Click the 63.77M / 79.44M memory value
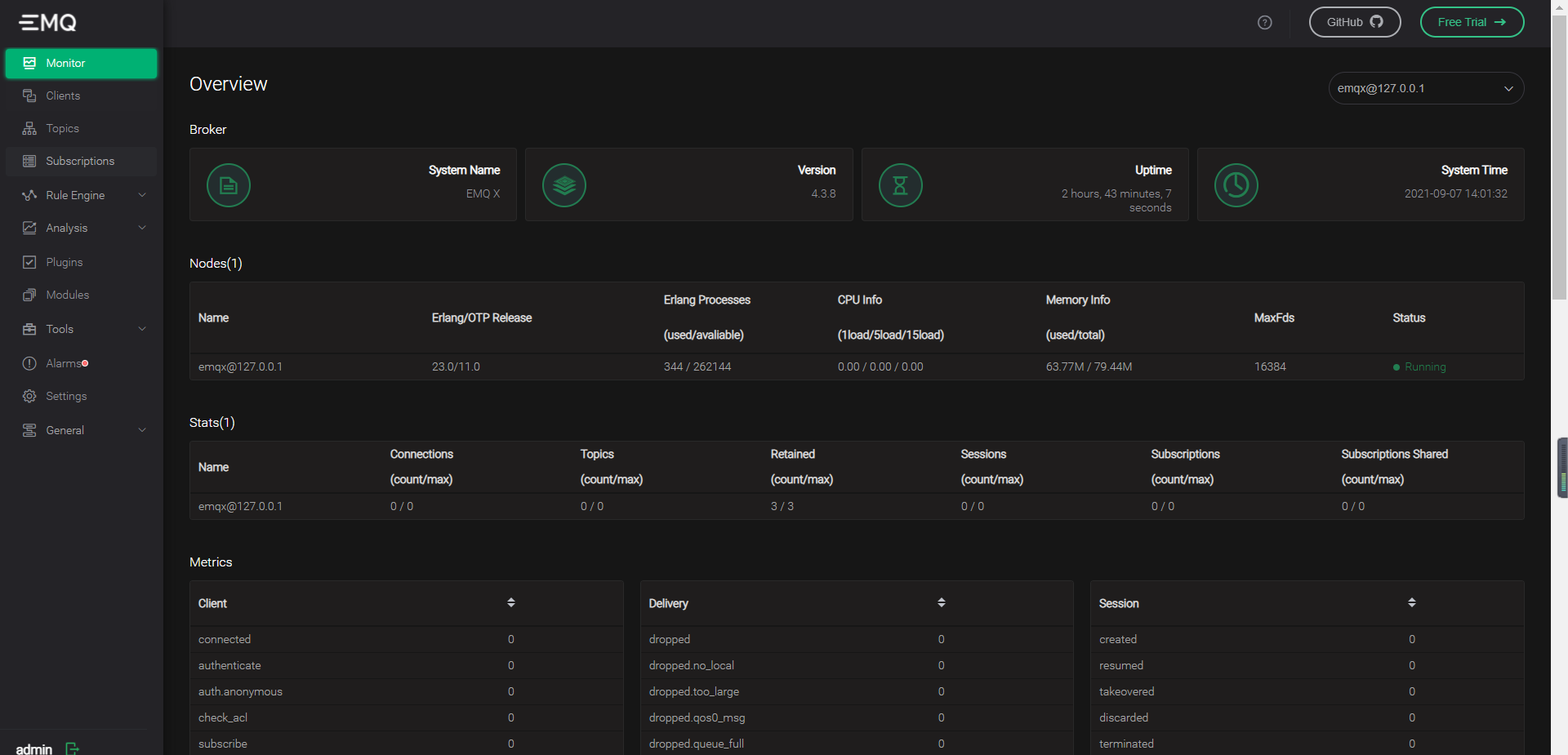 [1089, 366]
